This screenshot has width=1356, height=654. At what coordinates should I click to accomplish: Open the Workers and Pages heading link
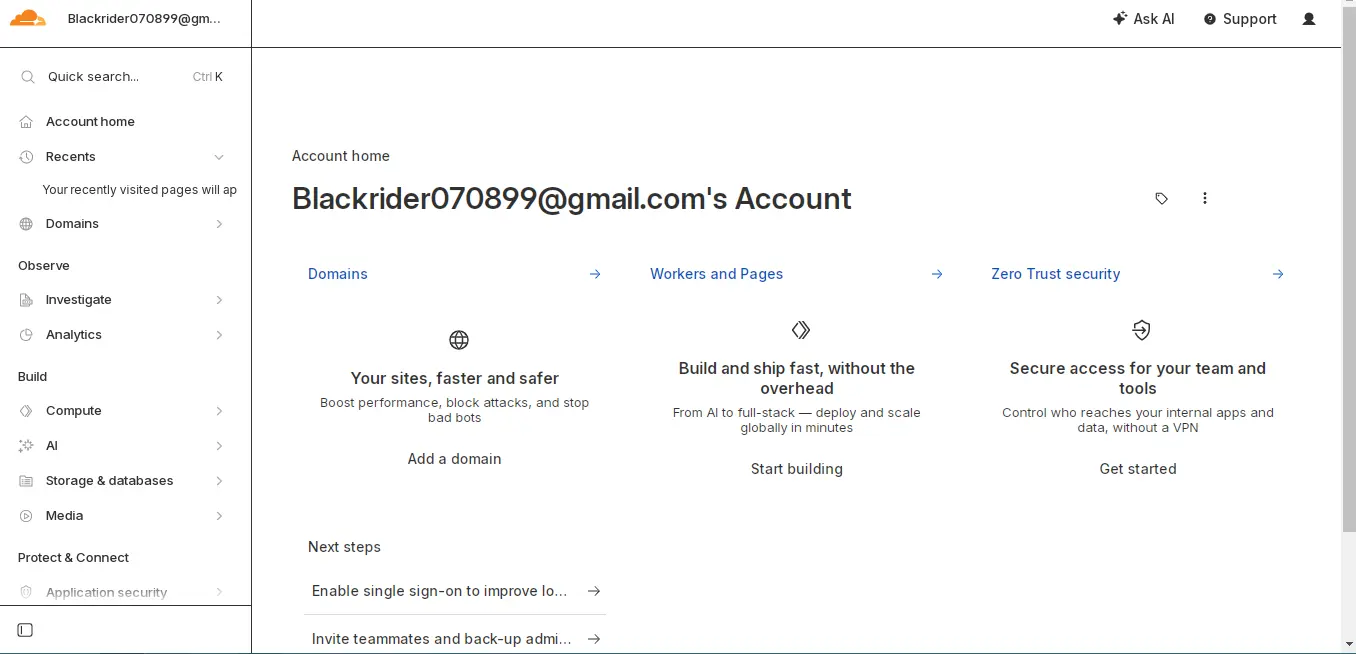point(716,274)
